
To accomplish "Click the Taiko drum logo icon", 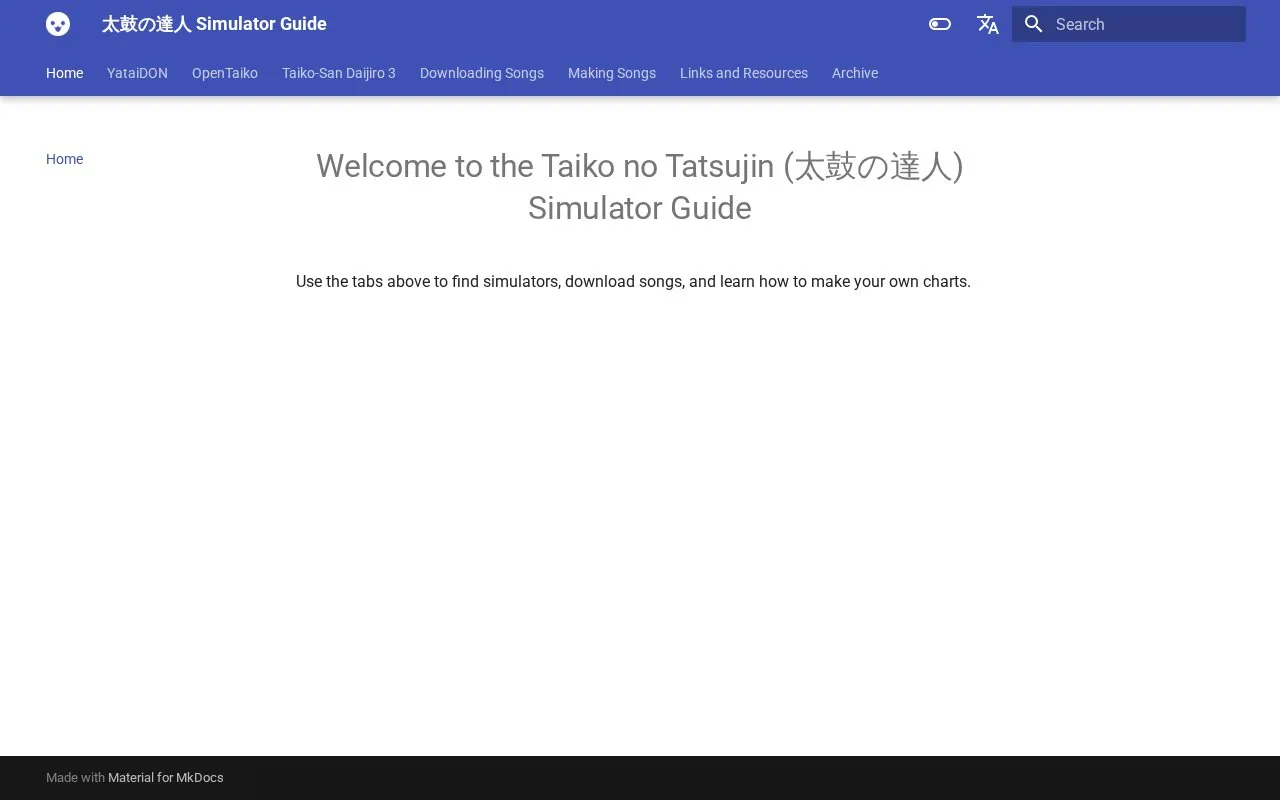I will (x=58, y=24).
